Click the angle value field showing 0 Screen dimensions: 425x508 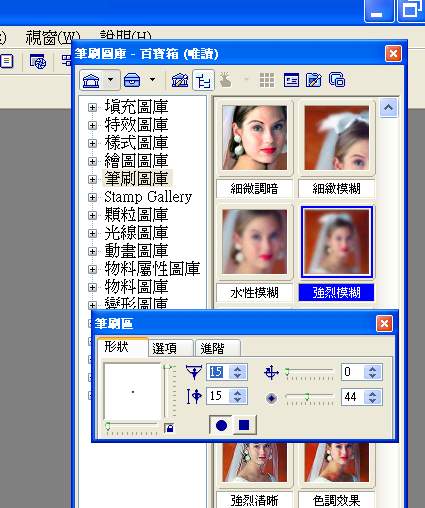[353, 372]
